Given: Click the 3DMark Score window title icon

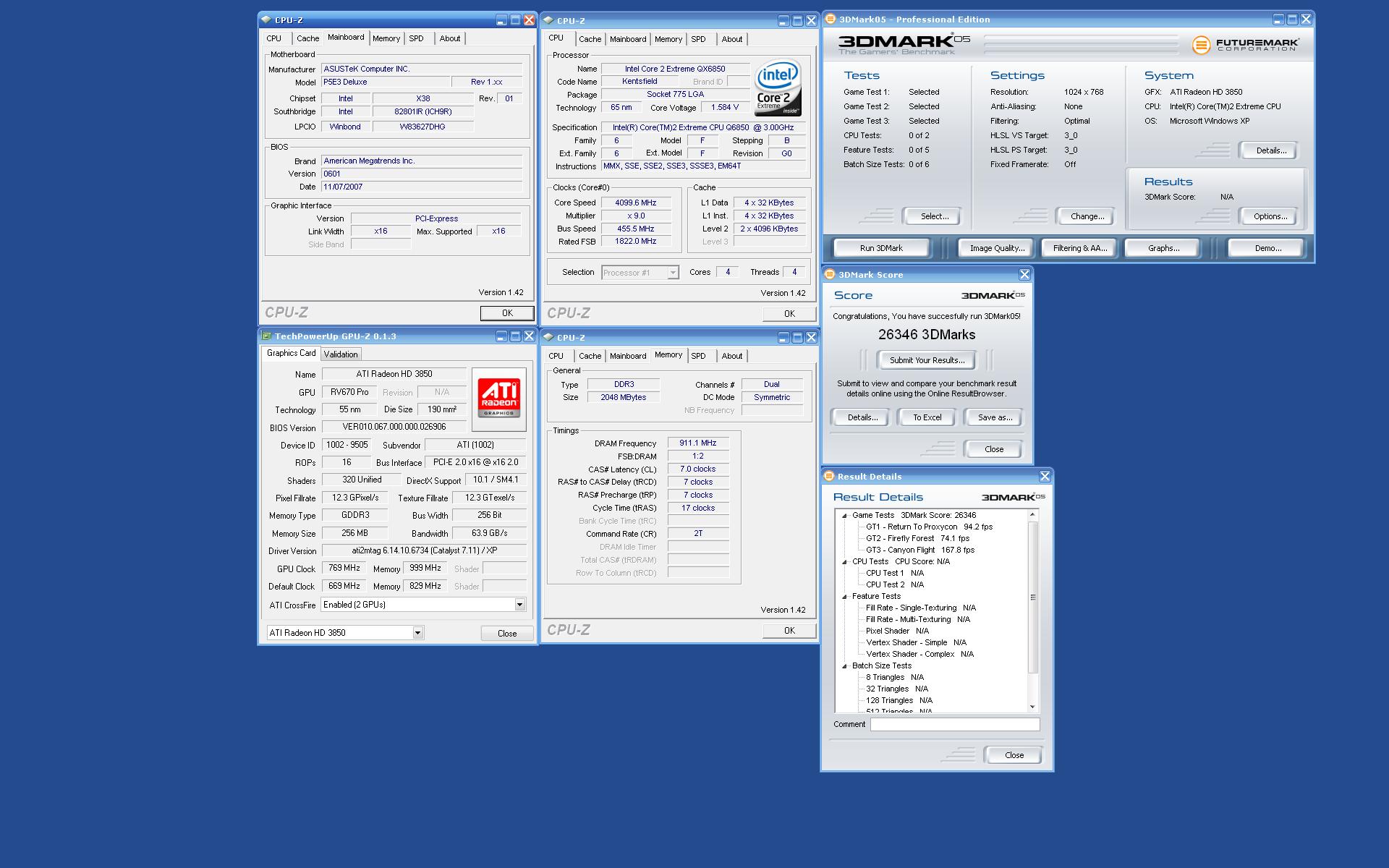Looking at the screenshot, I should [x=830, y=275].
